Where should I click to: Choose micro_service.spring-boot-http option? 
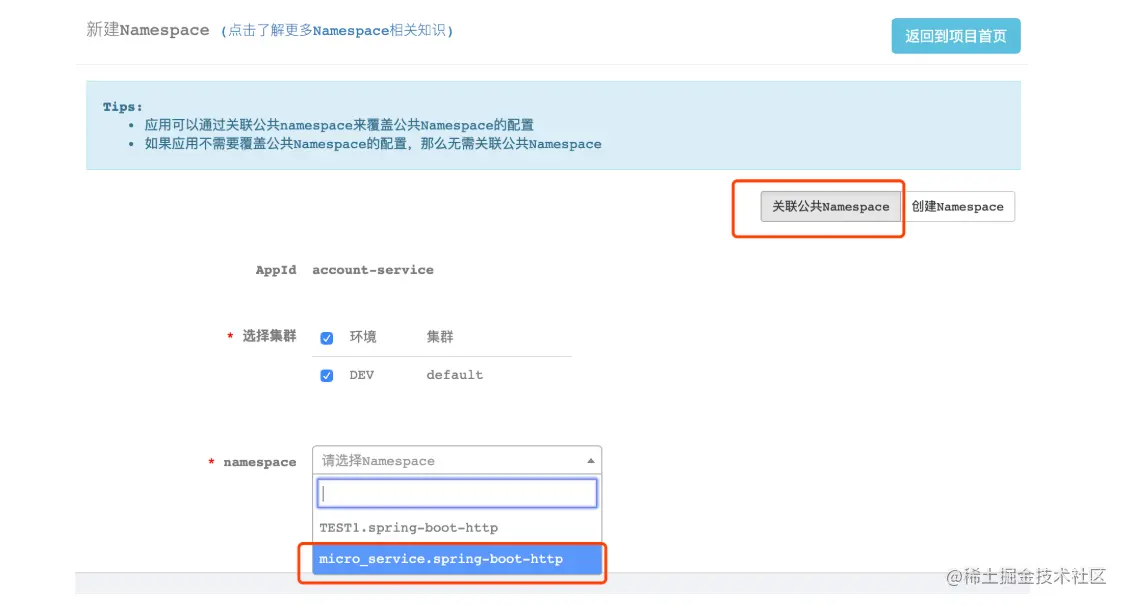pos(456,559)
